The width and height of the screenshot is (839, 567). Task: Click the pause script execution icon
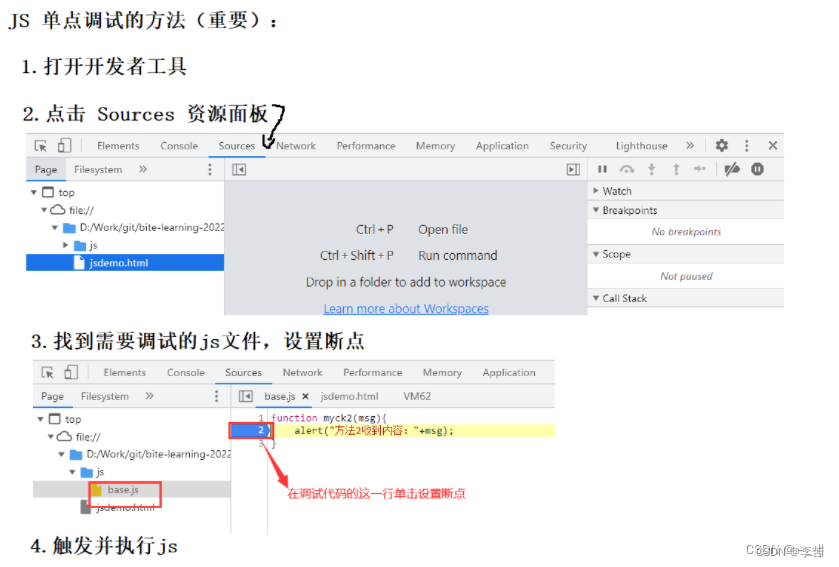602,170
